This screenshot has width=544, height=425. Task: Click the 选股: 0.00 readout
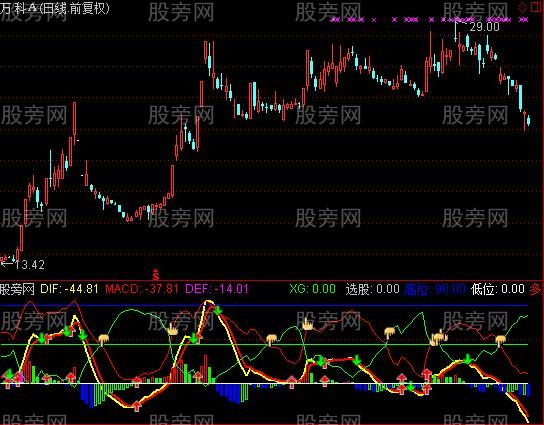pyautogui.click(x=372, y=289)
